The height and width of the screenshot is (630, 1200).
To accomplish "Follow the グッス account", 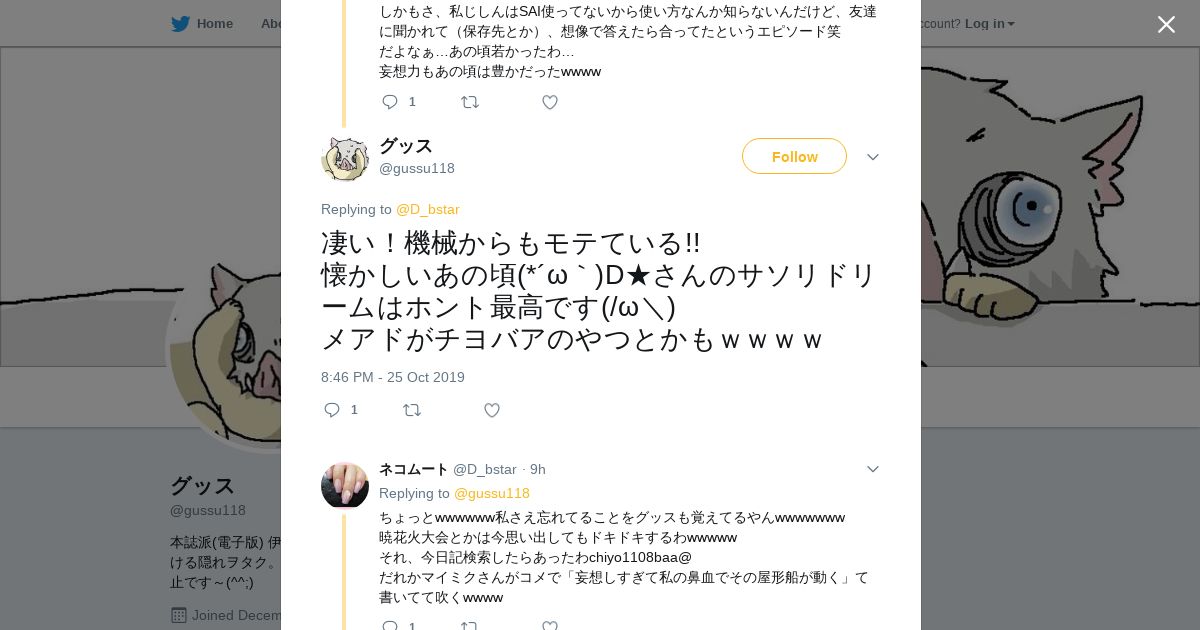I will [x=794, y=156].
